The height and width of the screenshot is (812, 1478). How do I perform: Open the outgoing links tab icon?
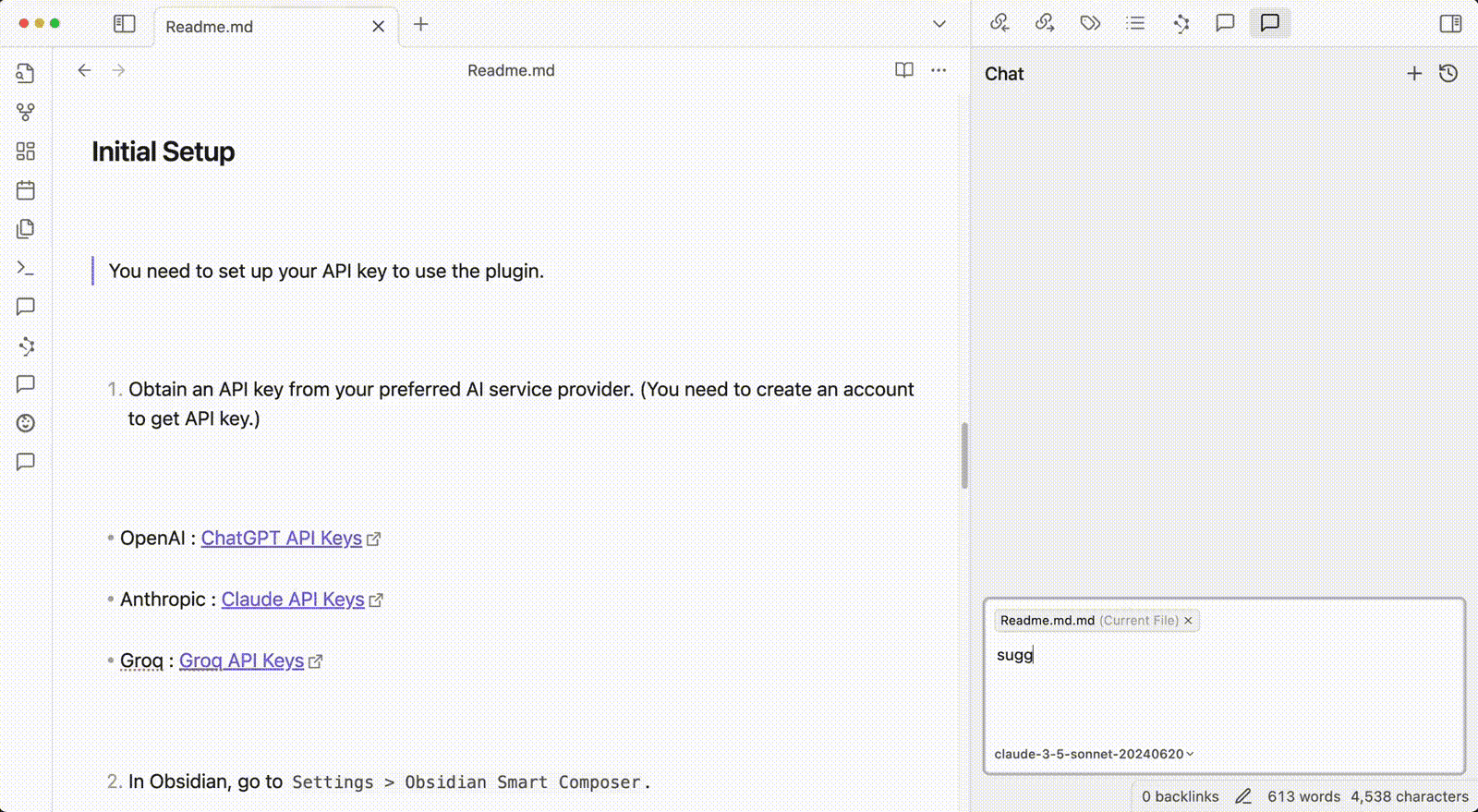pyautogui.click(x=1045, y=23)
